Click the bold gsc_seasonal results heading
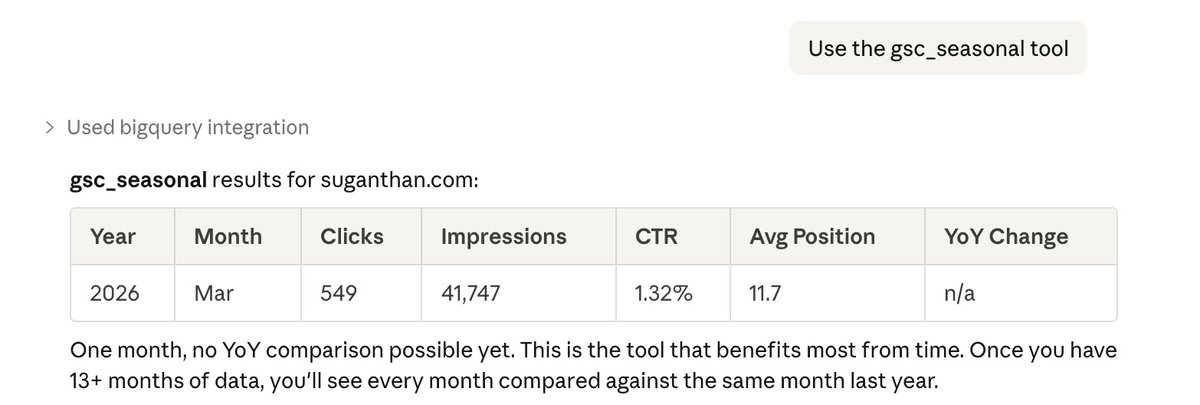Screen dimensions: 1200x405 138,181
